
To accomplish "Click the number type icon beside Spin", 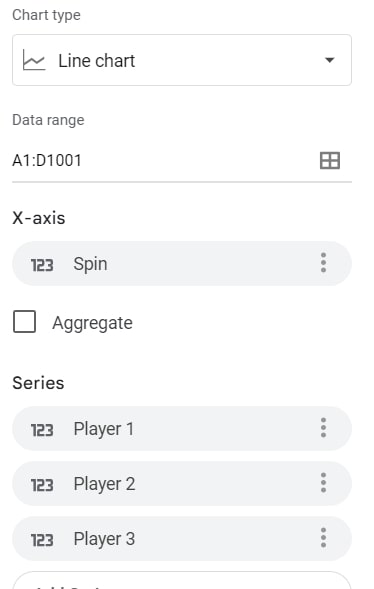I will 42,265.
